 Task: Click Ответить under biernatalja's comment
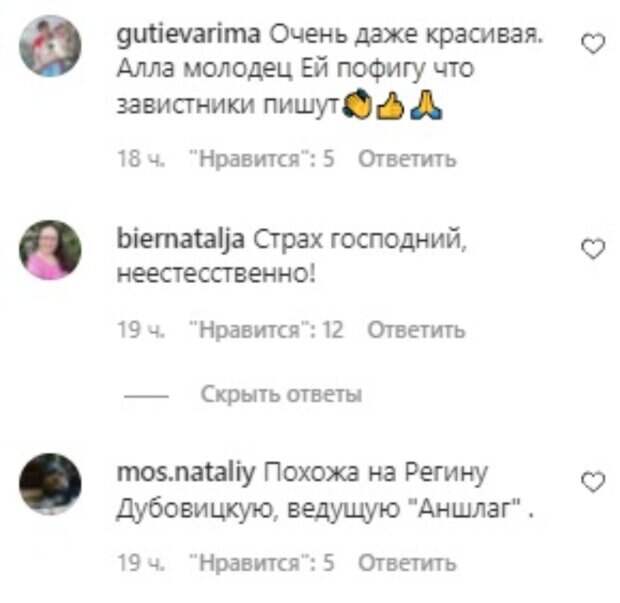[x=416, y=330]
